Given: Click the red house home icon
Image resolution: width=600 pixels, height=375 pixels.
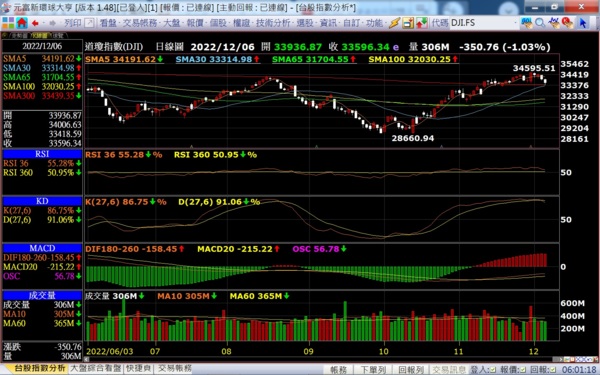Looking at the screenshot, I should [x=22, y=23].
